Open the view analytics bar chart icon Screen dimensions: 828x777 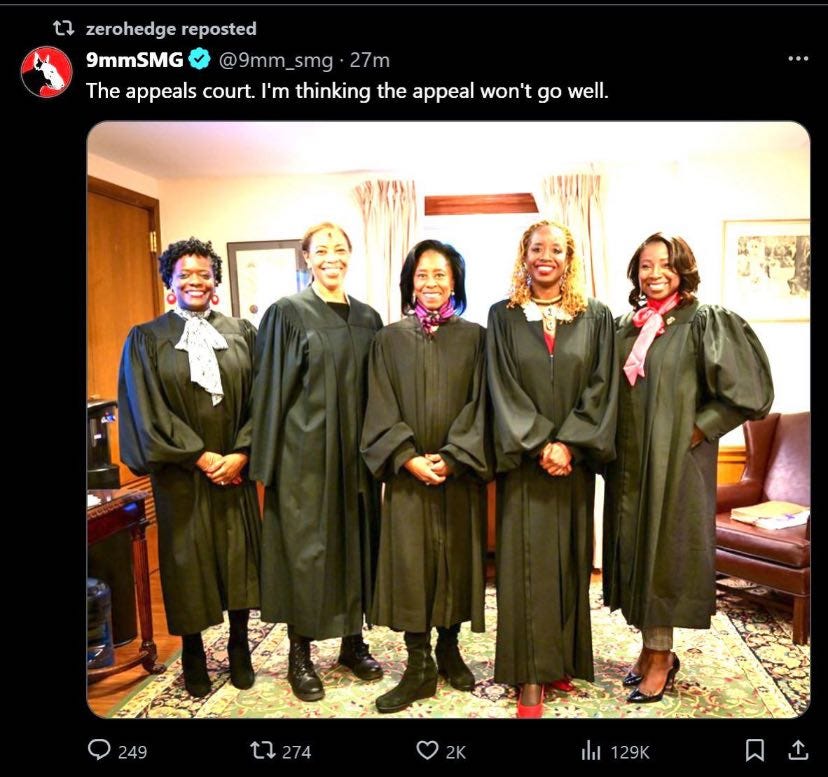pyautogui.click(x=591, y=750)
